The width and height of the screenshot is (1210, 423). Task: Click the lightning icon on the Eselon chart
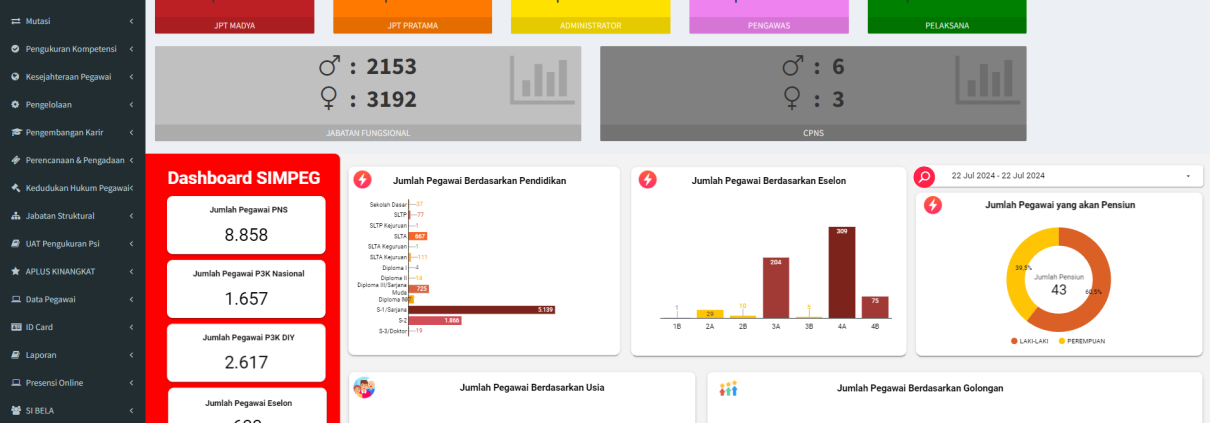click(x=648, y=180)
